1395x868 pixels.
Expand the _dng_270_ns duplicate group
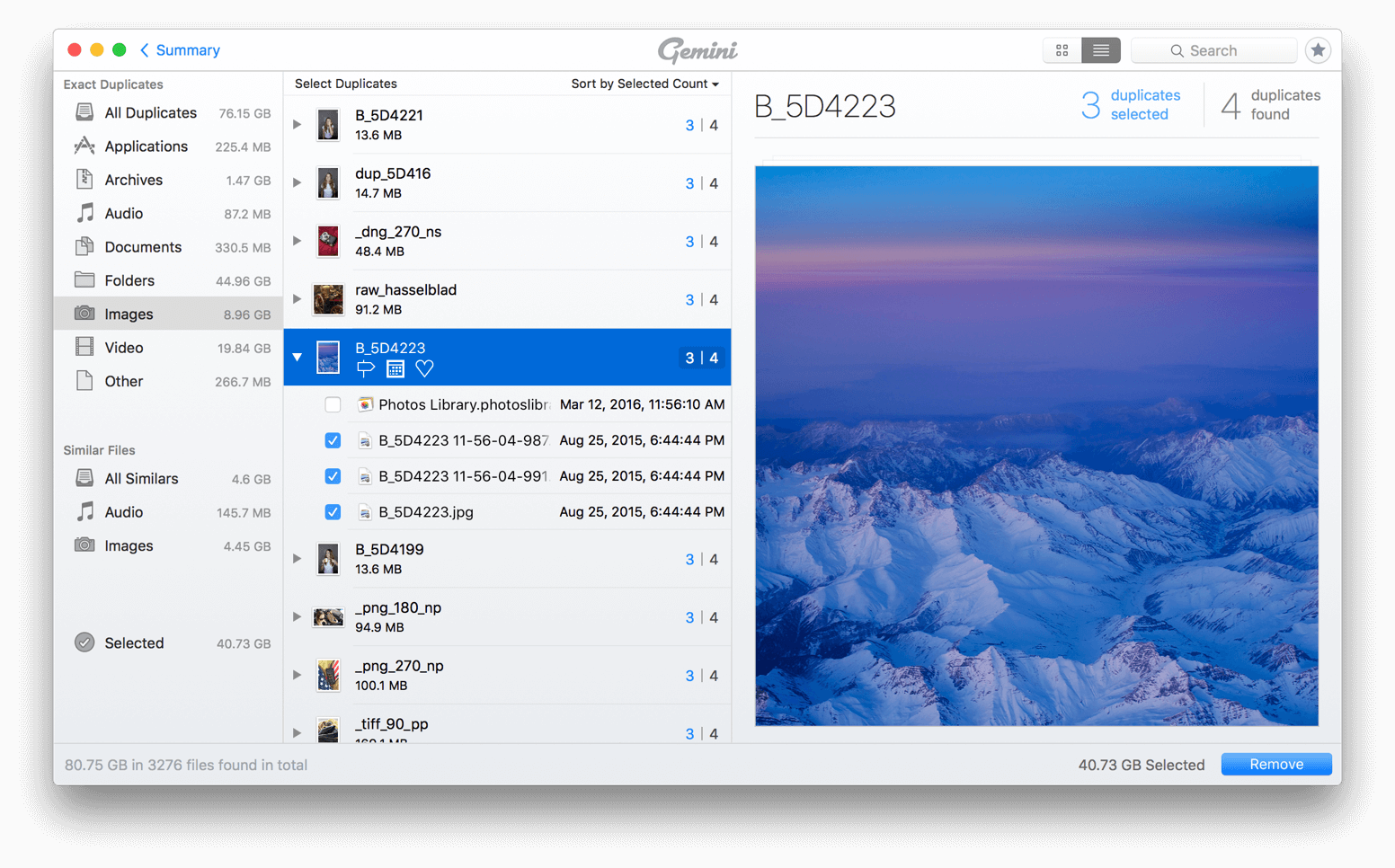[x=297, y=241]
